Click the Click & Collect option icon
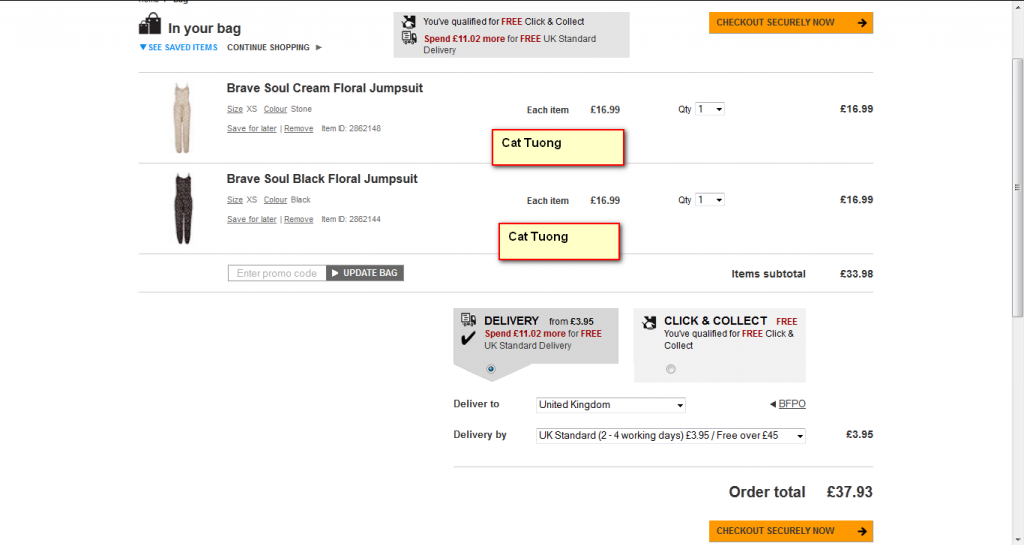 point(648,322)
